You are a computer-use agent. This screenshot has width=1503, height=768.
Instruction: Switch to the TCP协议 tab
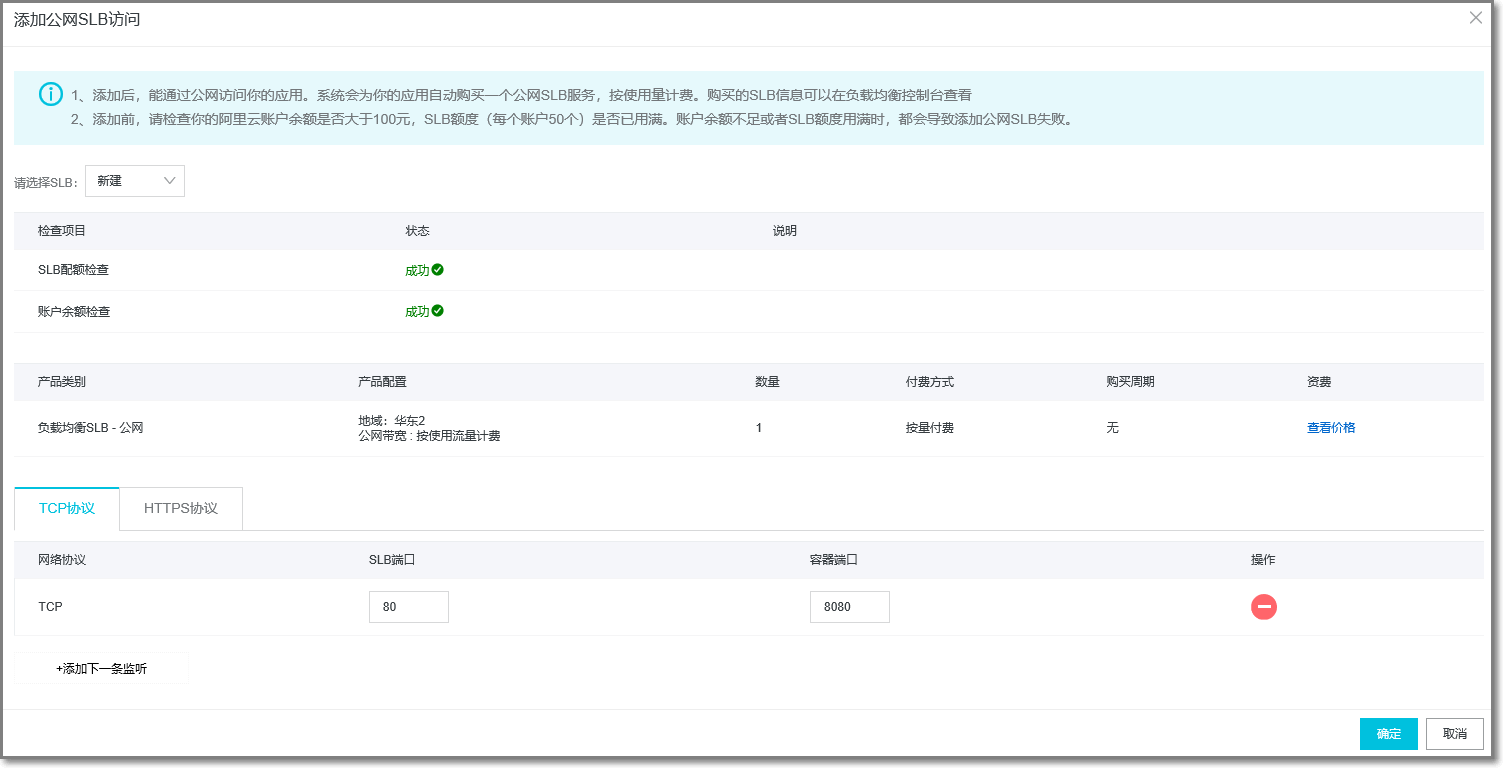[x=67, y=508]
